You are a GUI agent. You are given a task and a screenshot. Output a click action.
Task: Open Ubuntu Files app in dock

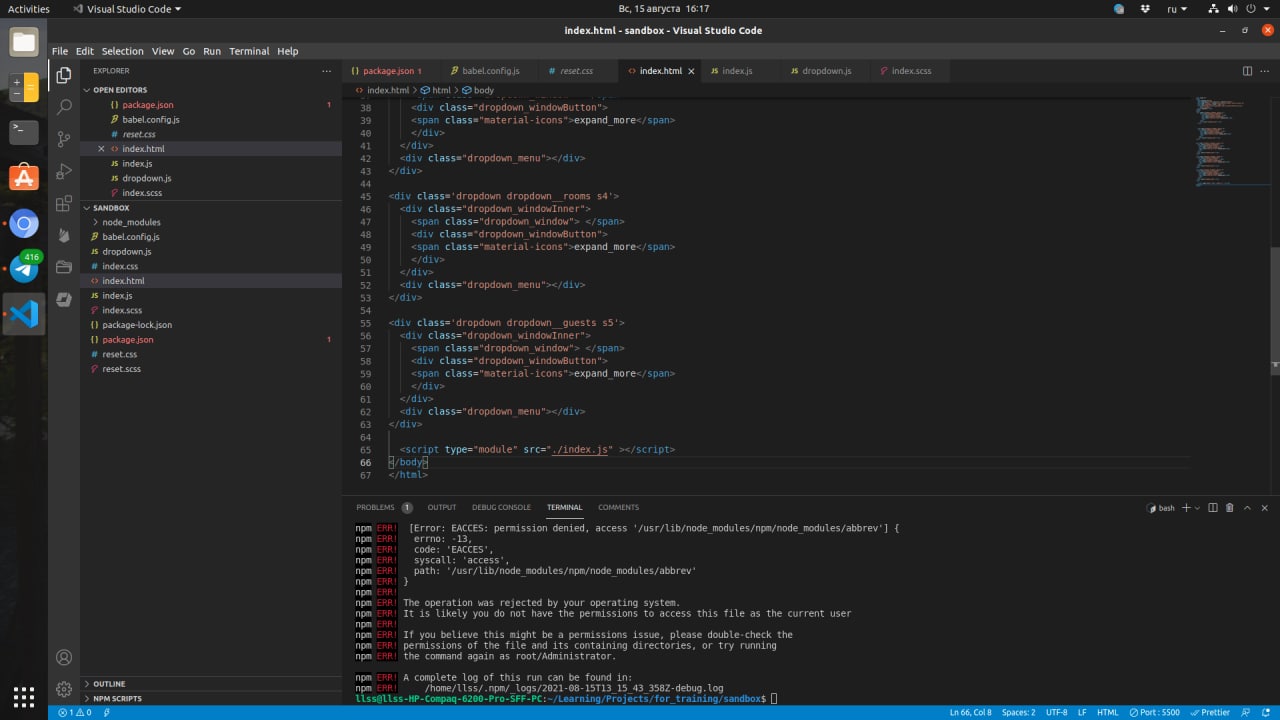tap(24, 42)
